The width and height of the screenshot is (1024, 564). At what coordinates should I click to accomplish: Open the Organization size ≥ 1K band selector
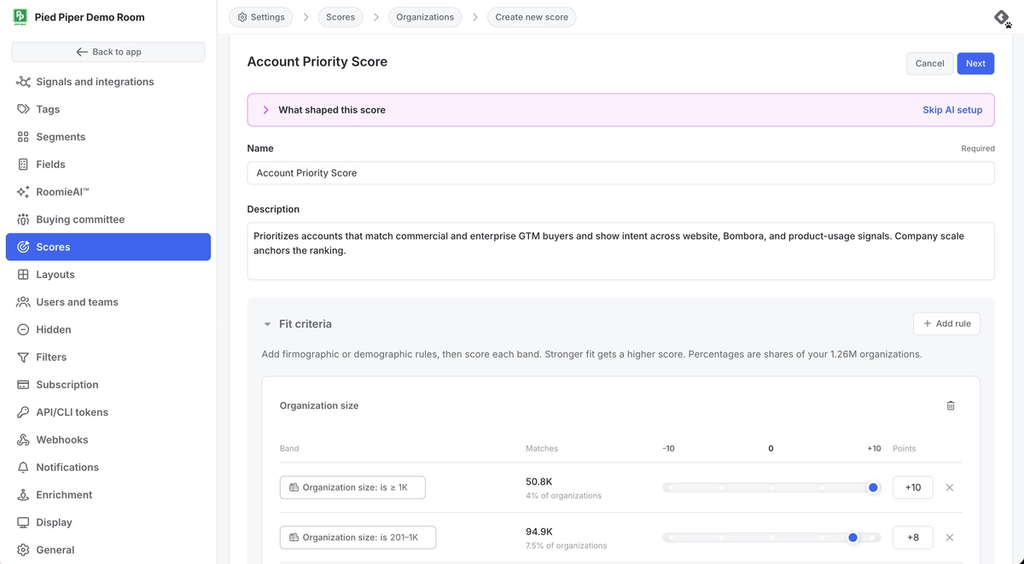click(353, 488)
